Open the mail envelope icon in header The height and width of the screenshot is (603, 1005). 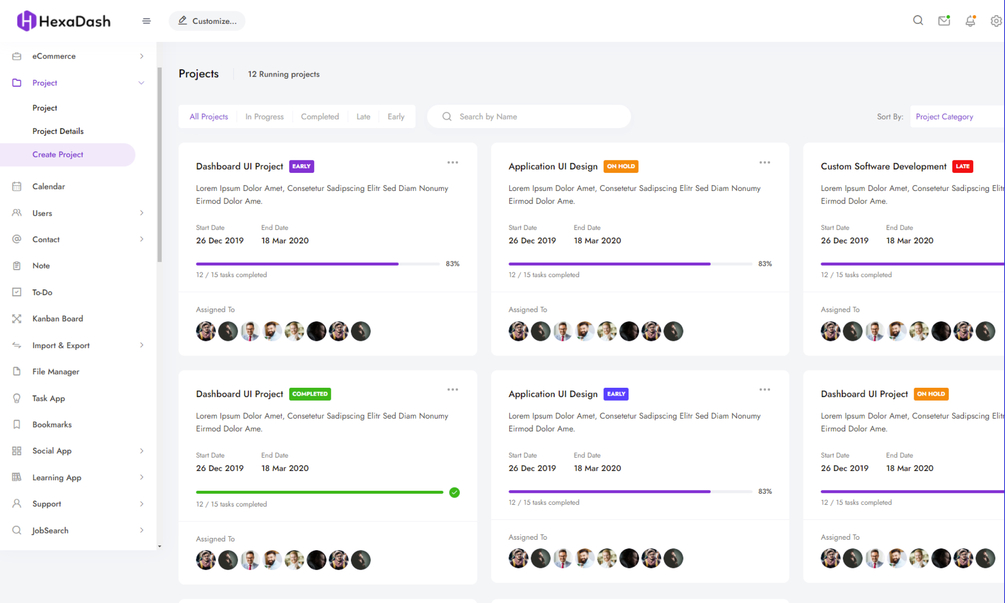click(x=944, y=21)
